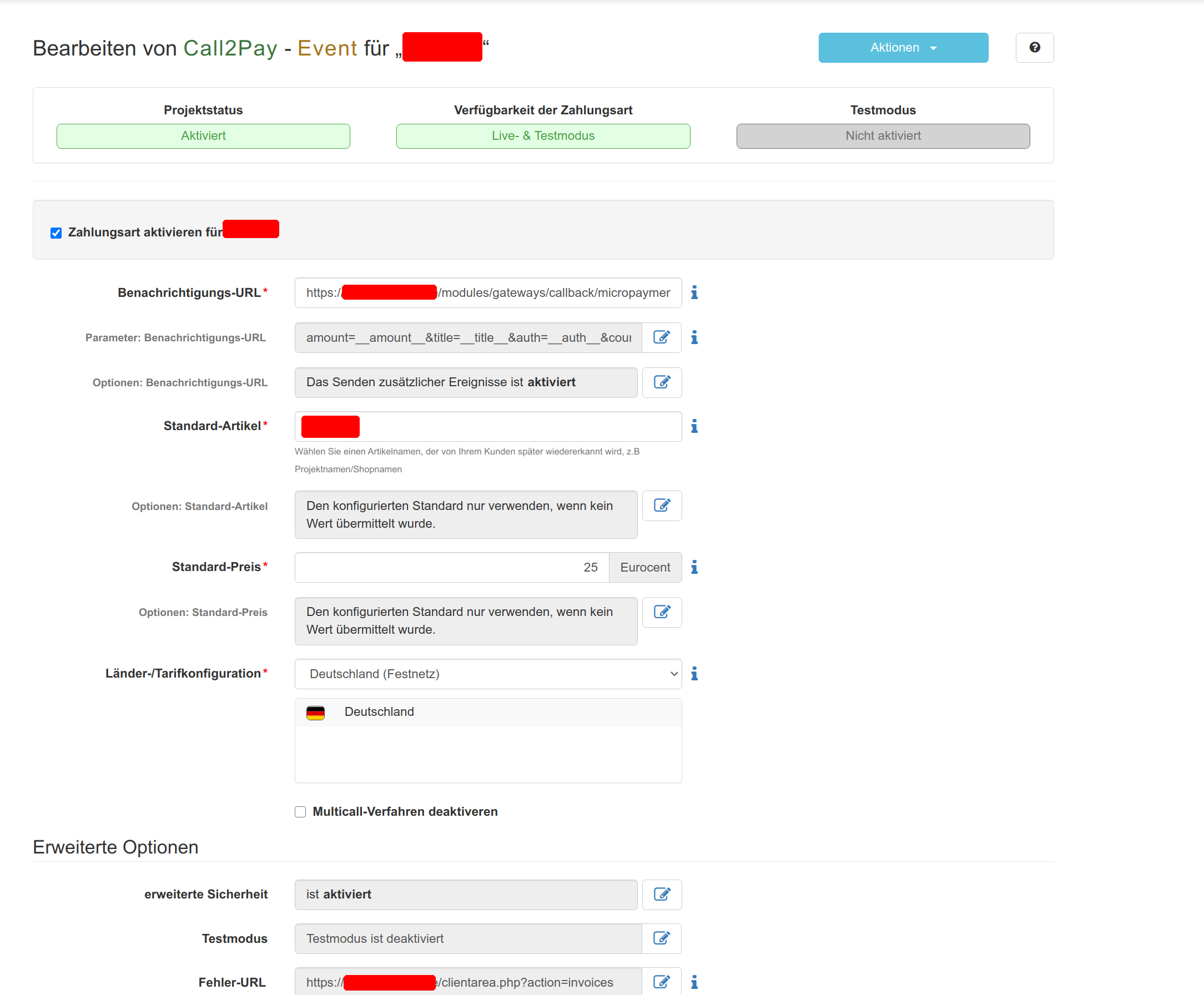Edit Optionen: Benachrichtigungs-URL setting

(x=662, y=382)
